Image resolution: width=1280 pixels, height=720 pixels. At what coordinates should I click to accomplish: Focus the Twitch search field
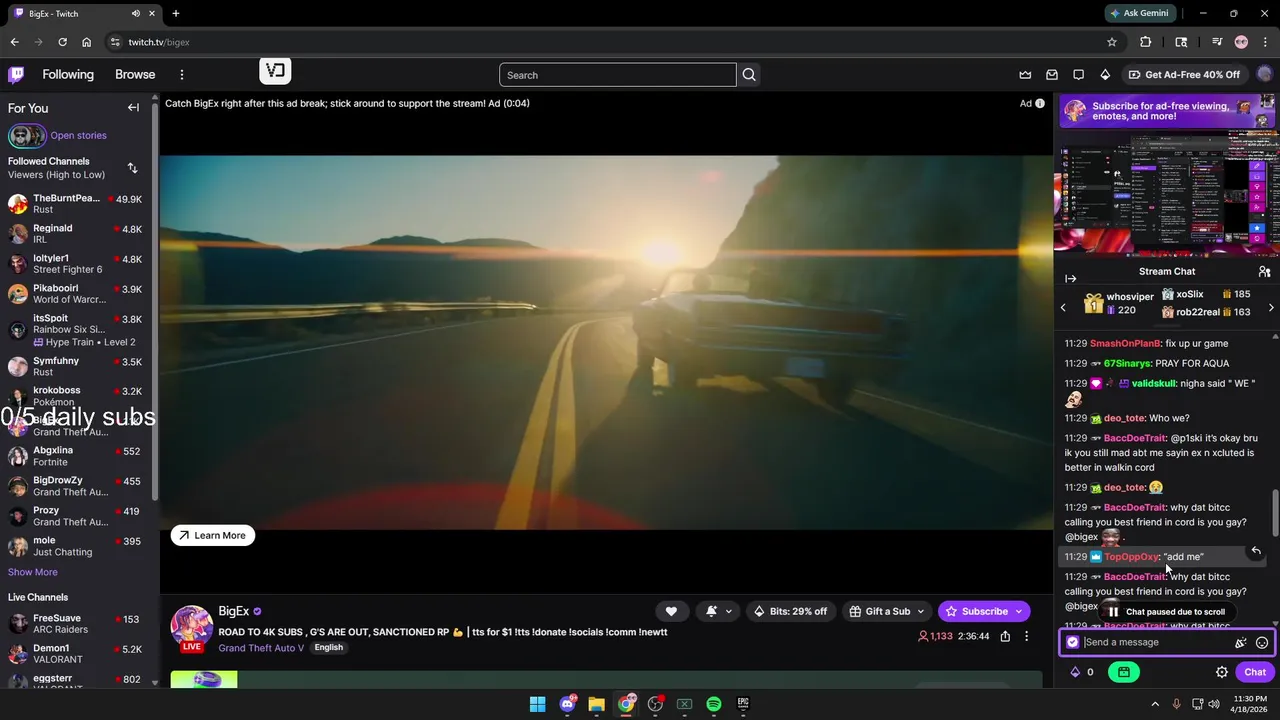coord(617,75)
